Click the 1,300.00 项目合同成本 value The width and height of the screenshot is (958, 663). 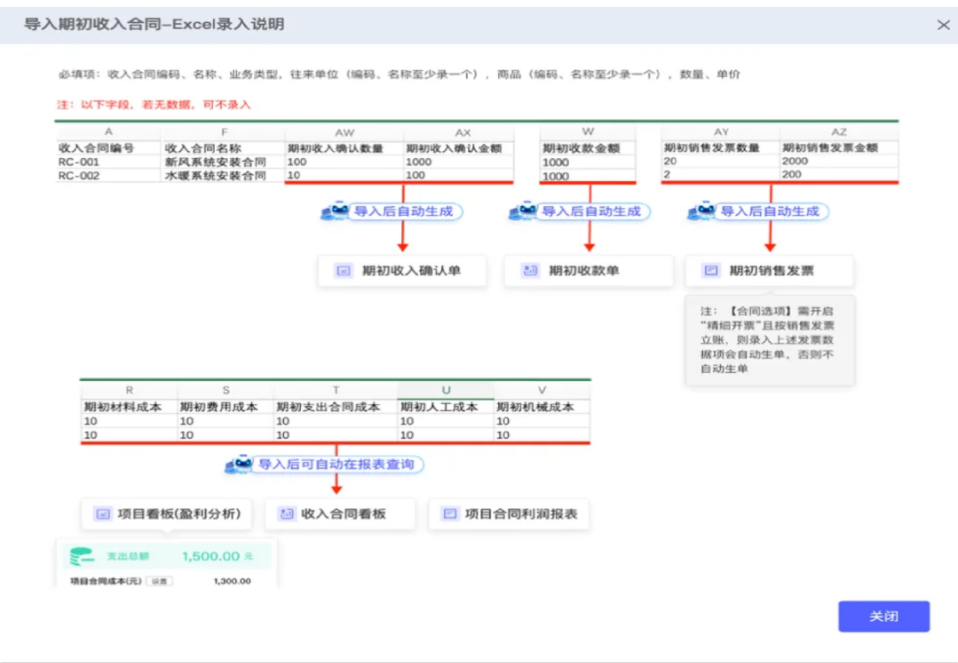(232, 581)
